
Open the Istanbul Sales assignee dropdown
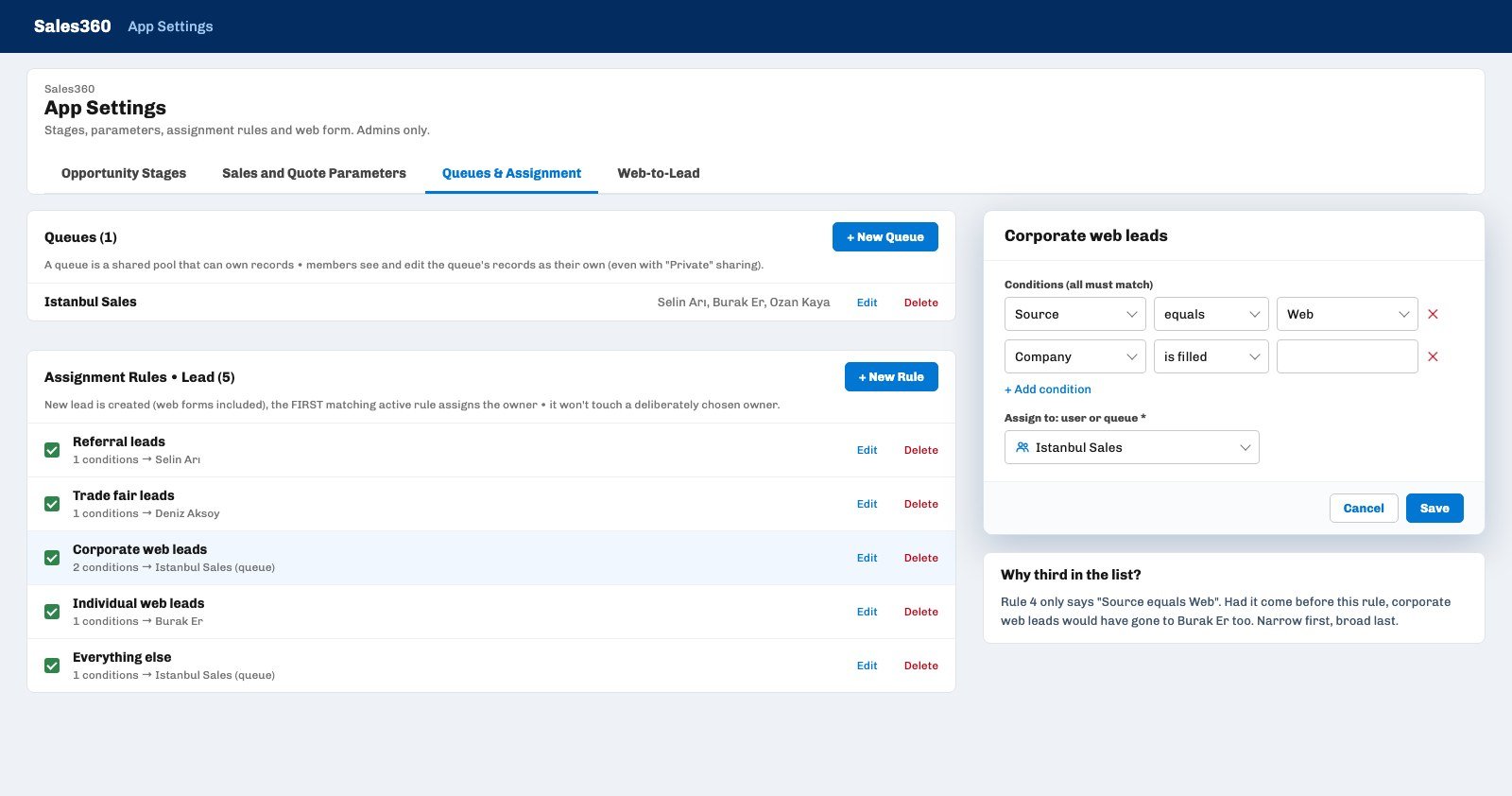pyautogui.click(x=1131, y=447)
